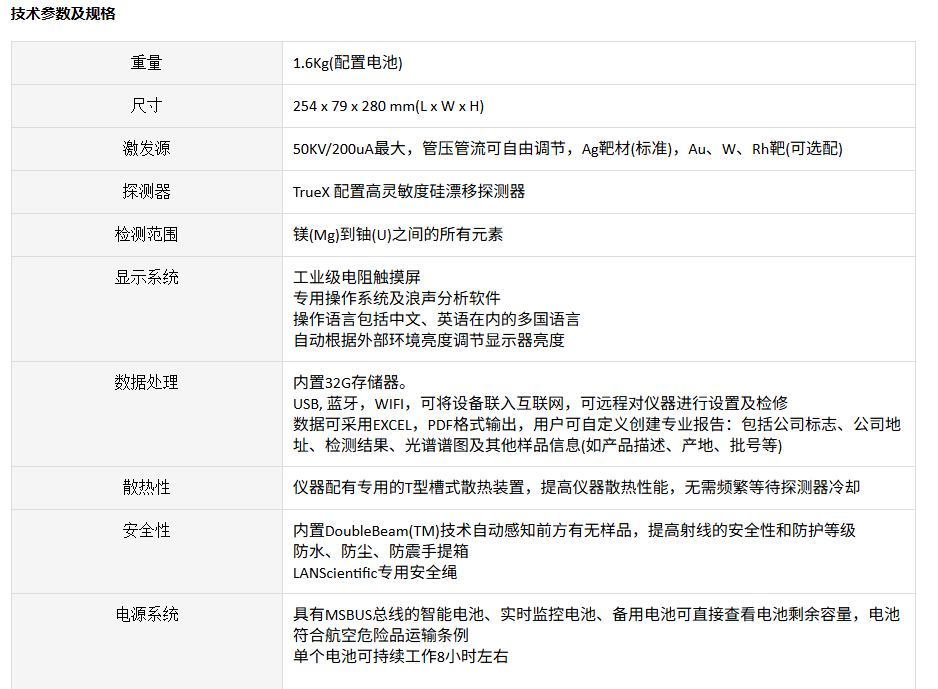Click the 探测器 row label
This screenshot has width=938, height=689.
pos(146,191)
